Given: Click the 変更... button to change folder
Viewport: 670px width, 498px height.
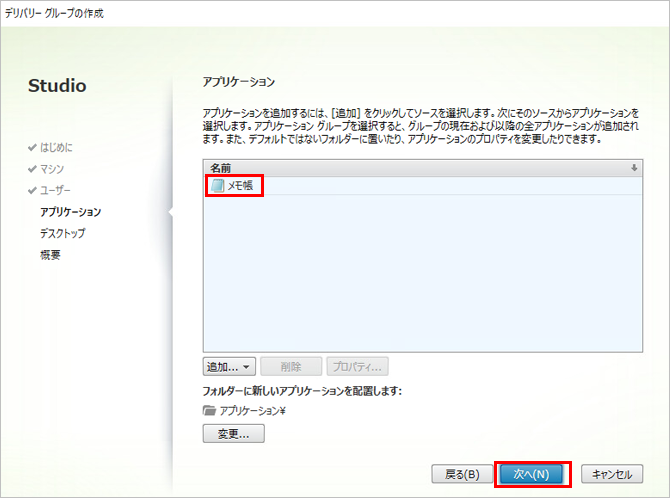Looking at the screenshot, I should pos(233,434).
